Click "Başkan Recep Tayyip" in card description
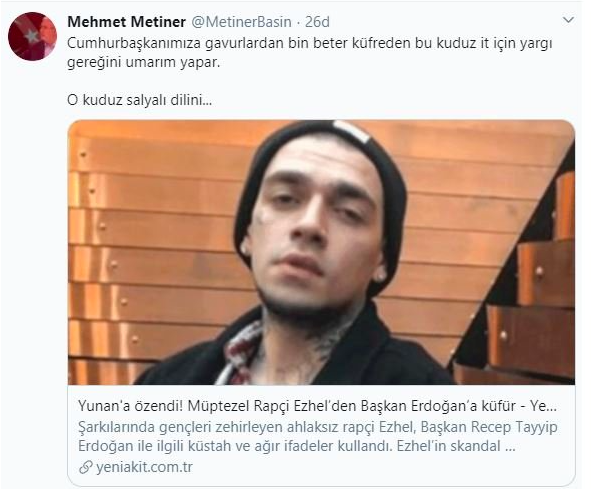The image size is (591, 489). (489, 427)
